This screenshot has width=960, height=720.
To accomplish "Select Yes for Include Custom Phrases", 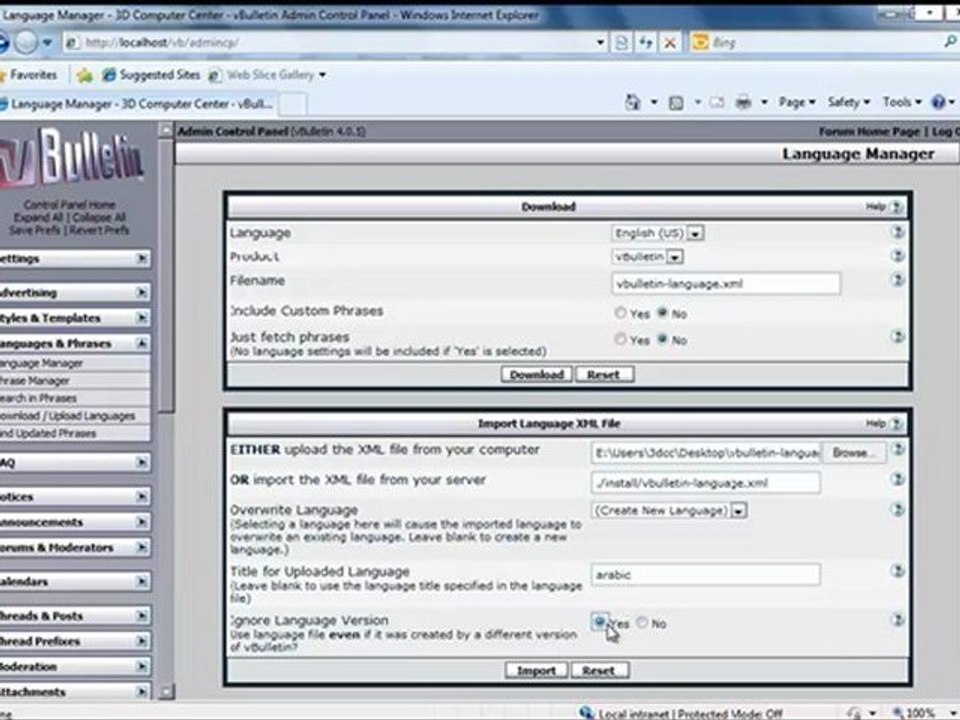I will click(x=620, y=313).
